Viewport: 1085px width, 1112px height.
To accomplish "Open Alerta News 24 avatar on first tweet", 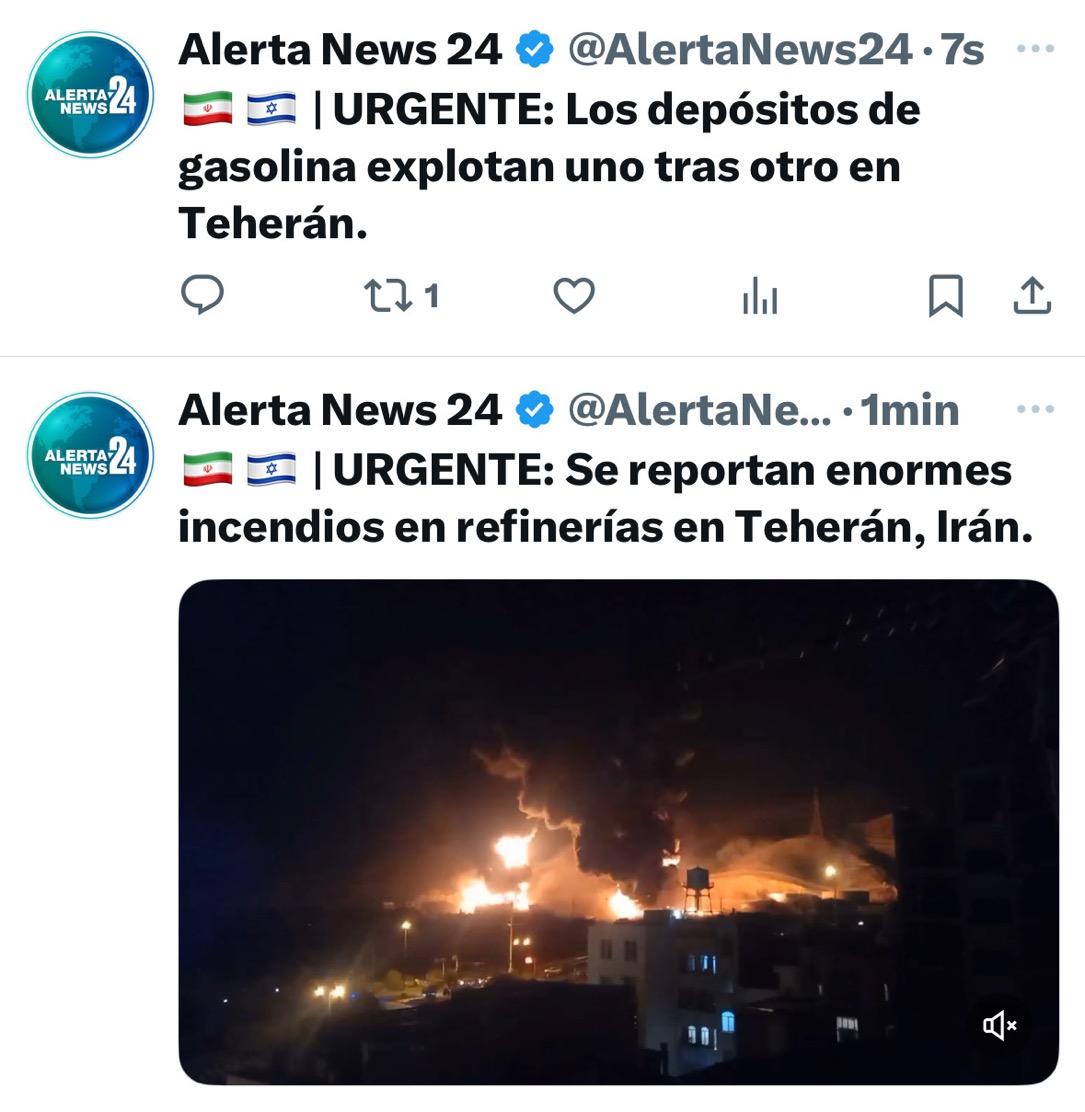I will pyautogui.click(x=90, y=94).
